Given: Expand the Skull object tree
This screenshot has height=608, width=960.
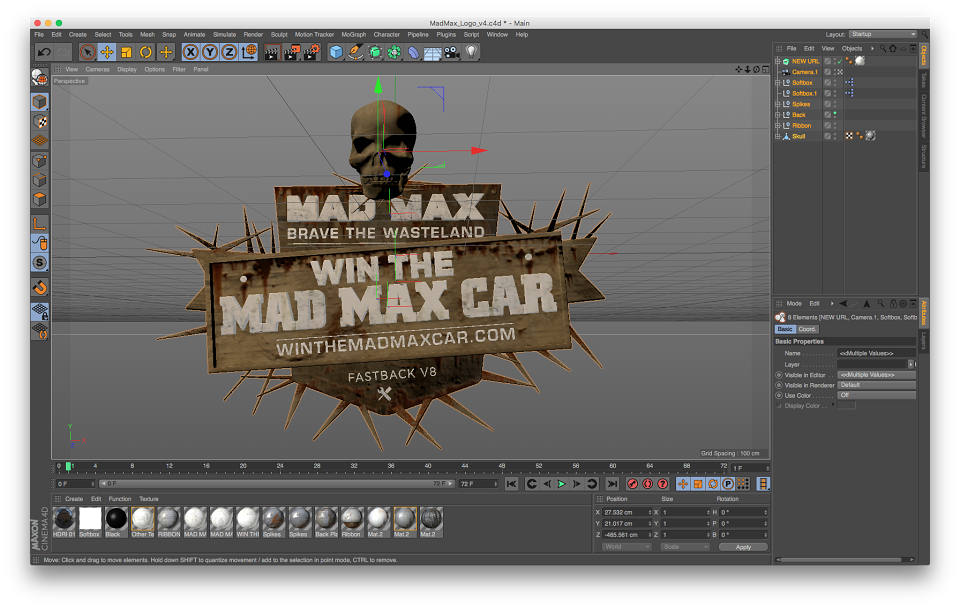Looking at the screenshot, I should tap(778, 136).
